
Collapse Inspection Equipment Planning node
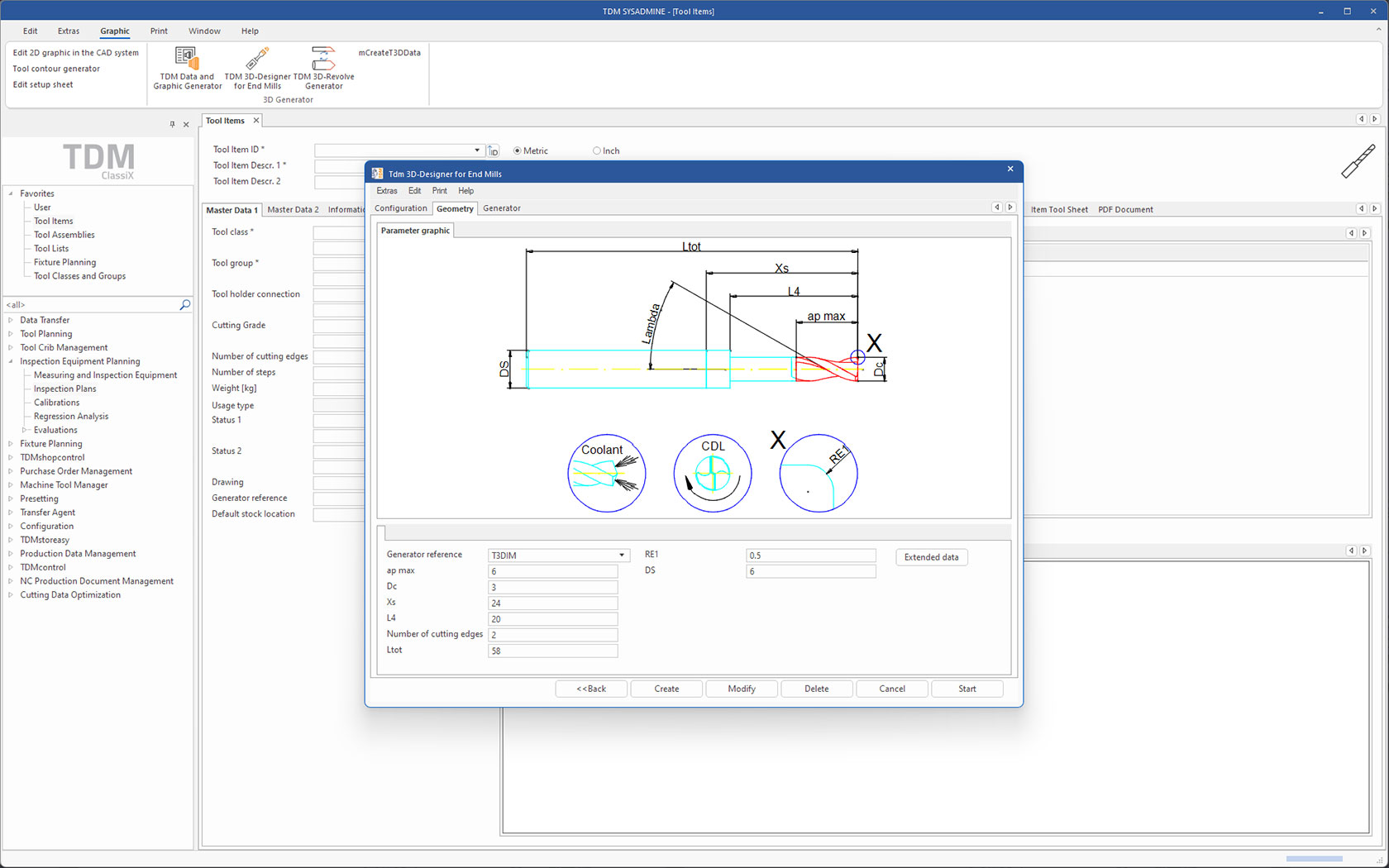tap(11, 361)
